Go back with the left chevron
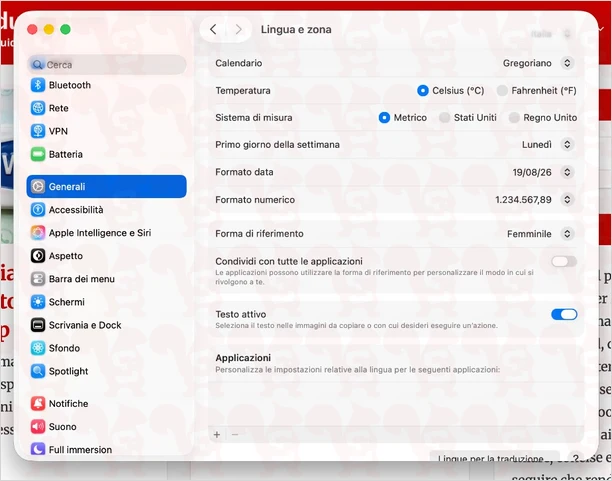This screenshot has height=481, width=612. [x=213, y=29]
